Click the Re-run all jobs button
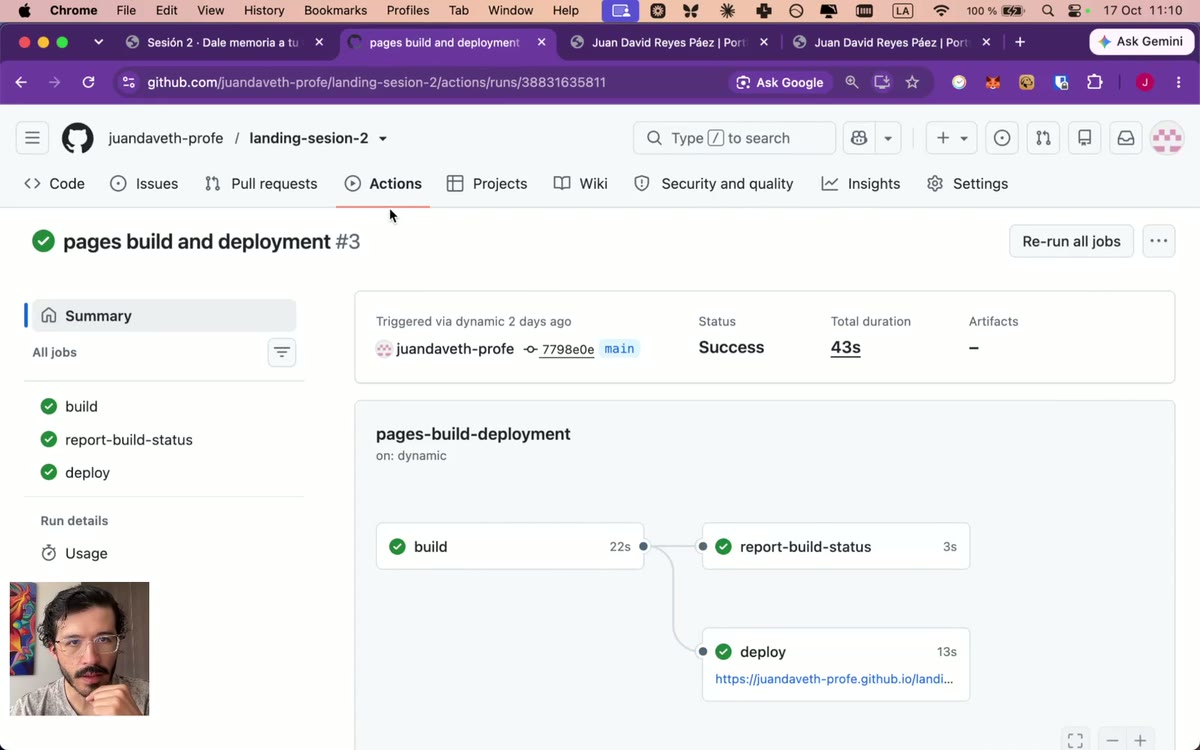The width and height of the screenshot is (1200, 750). point(1071,241)
